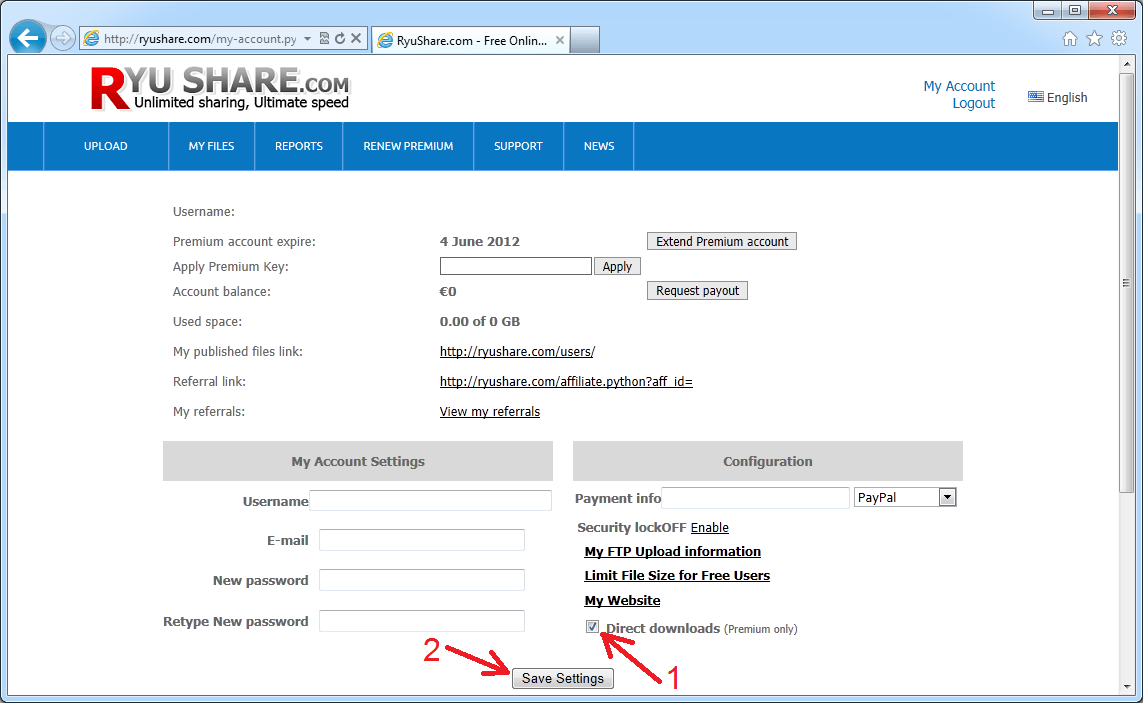Image resolution: width=1143 pixels, height=703 pixels.
Task: Select RENEW PREMIUM in the navigation bar
Action: point(408,146)
